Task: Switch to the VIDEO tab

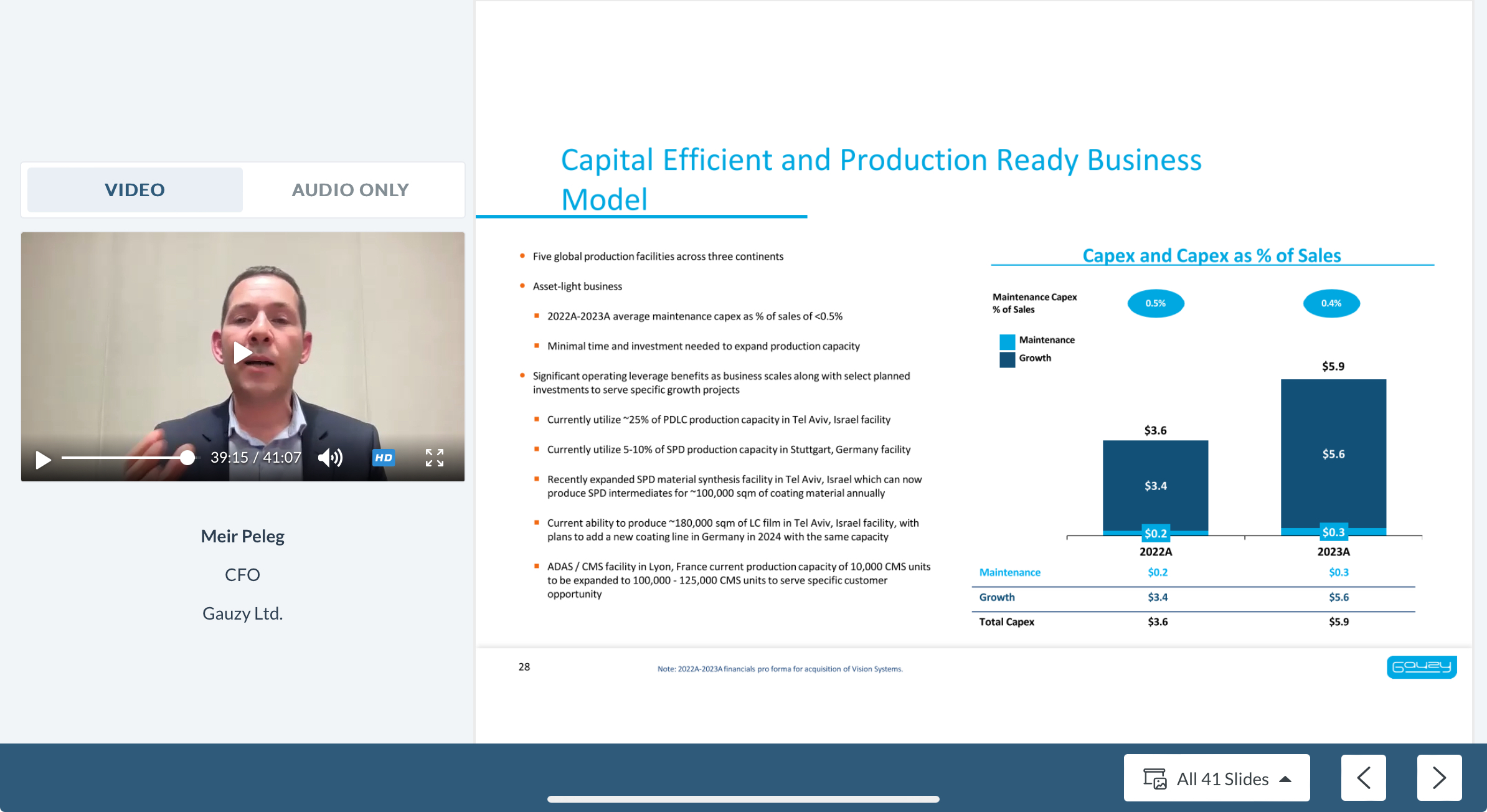Action: (135, 190)
